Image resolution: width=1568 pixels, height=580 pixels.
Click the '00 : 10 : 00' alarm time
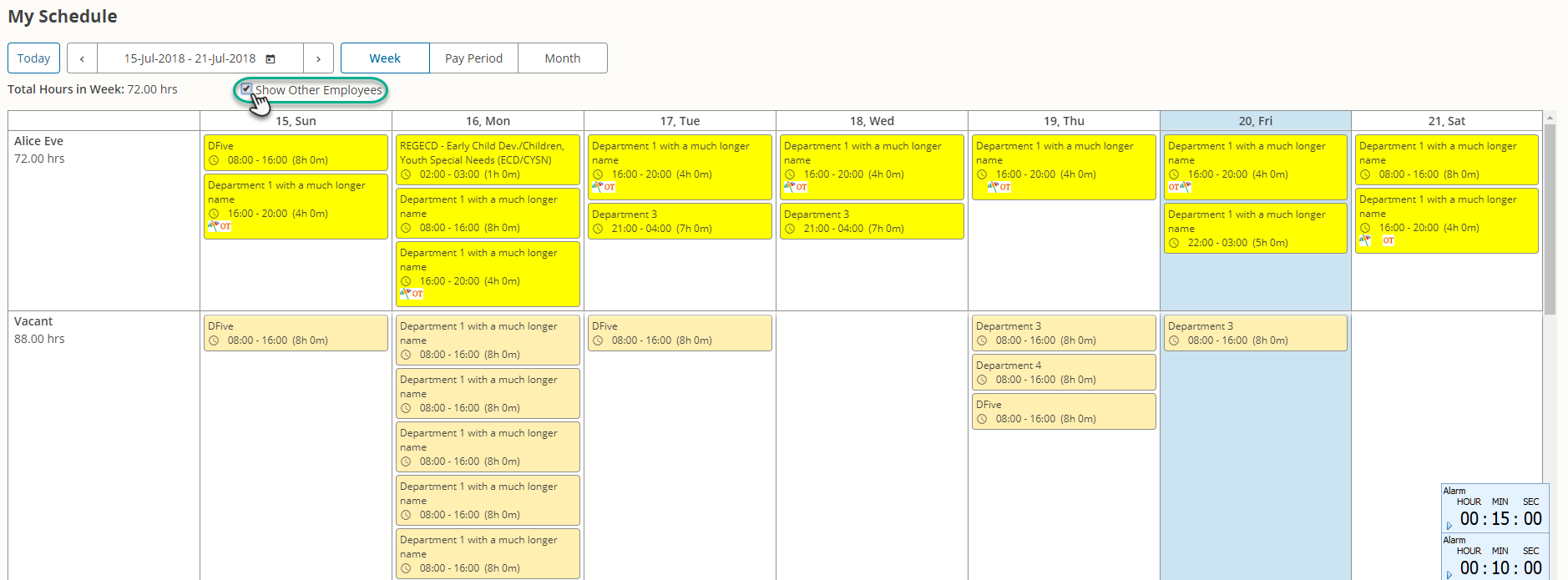[x=1501, y=567]
